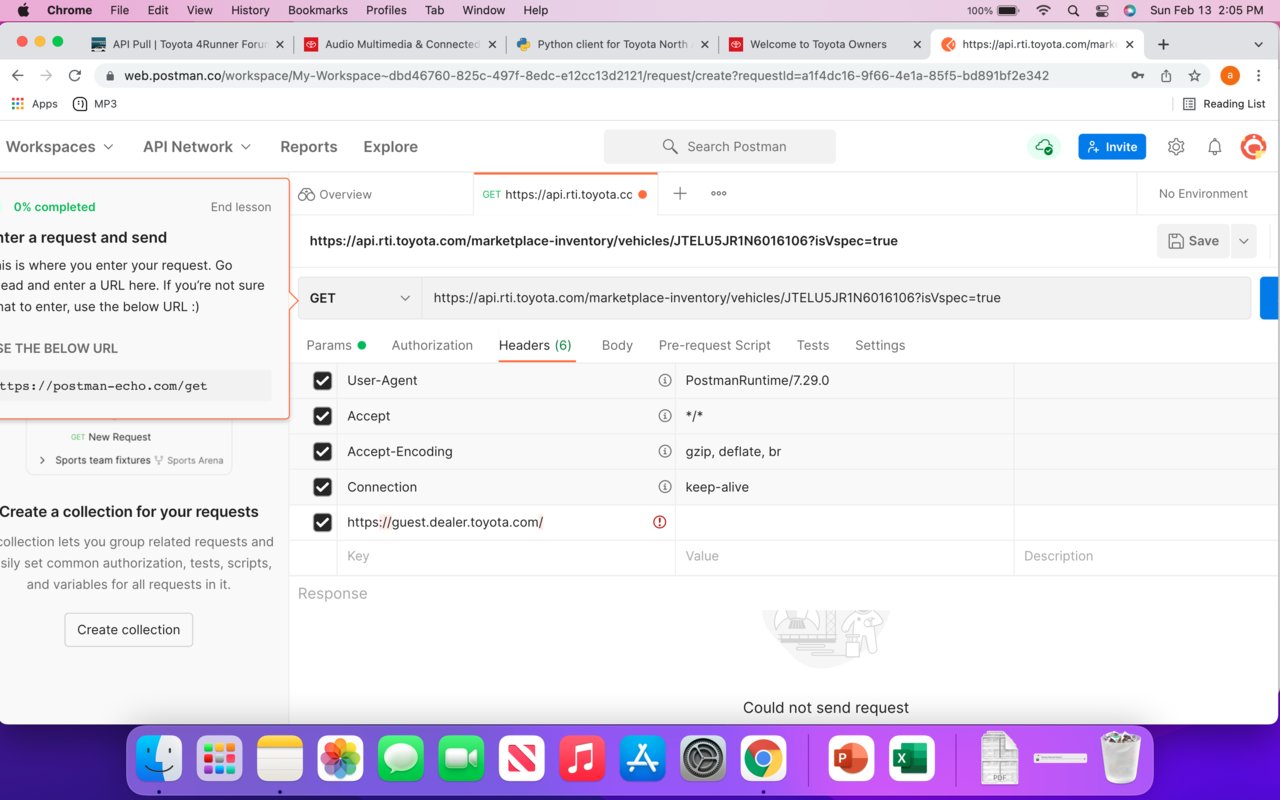Open the No Environment selector

point(1203,194)
